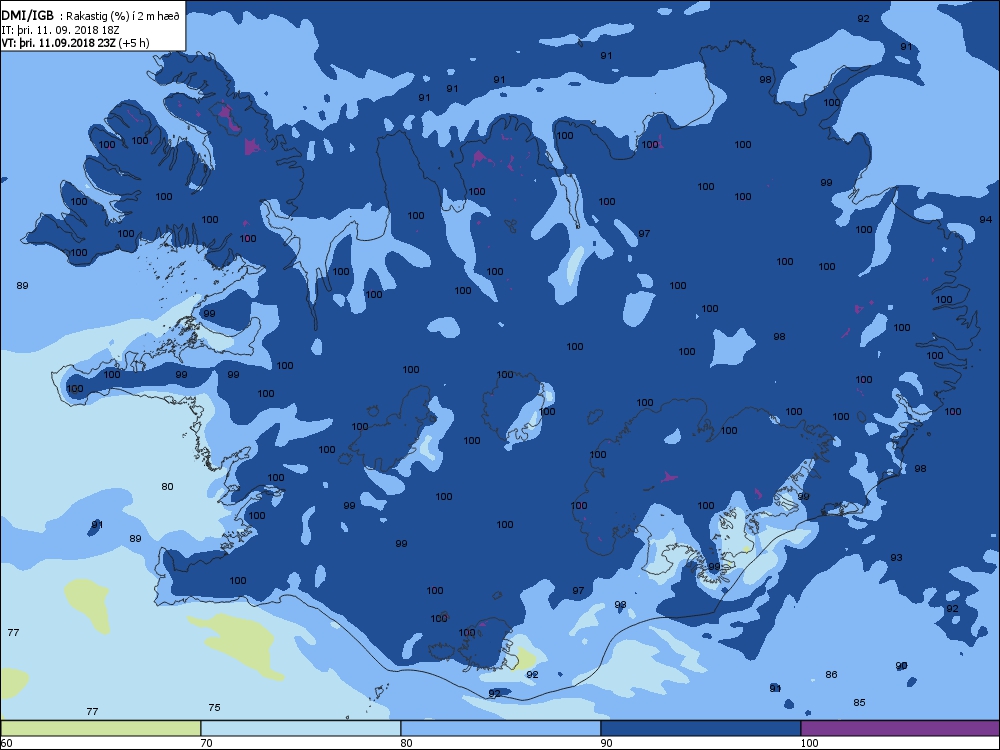Viewport: 1000px width, 750px height.
Task: Click the yellow-green 60–70 legend color band
Action: (x=101, y=728)
